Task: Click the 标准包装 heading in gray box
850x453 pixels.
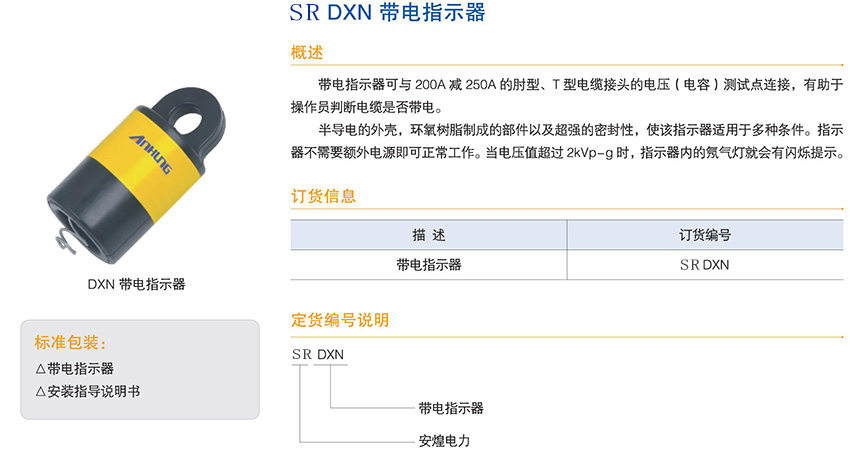Action: (x=70, y=342)
